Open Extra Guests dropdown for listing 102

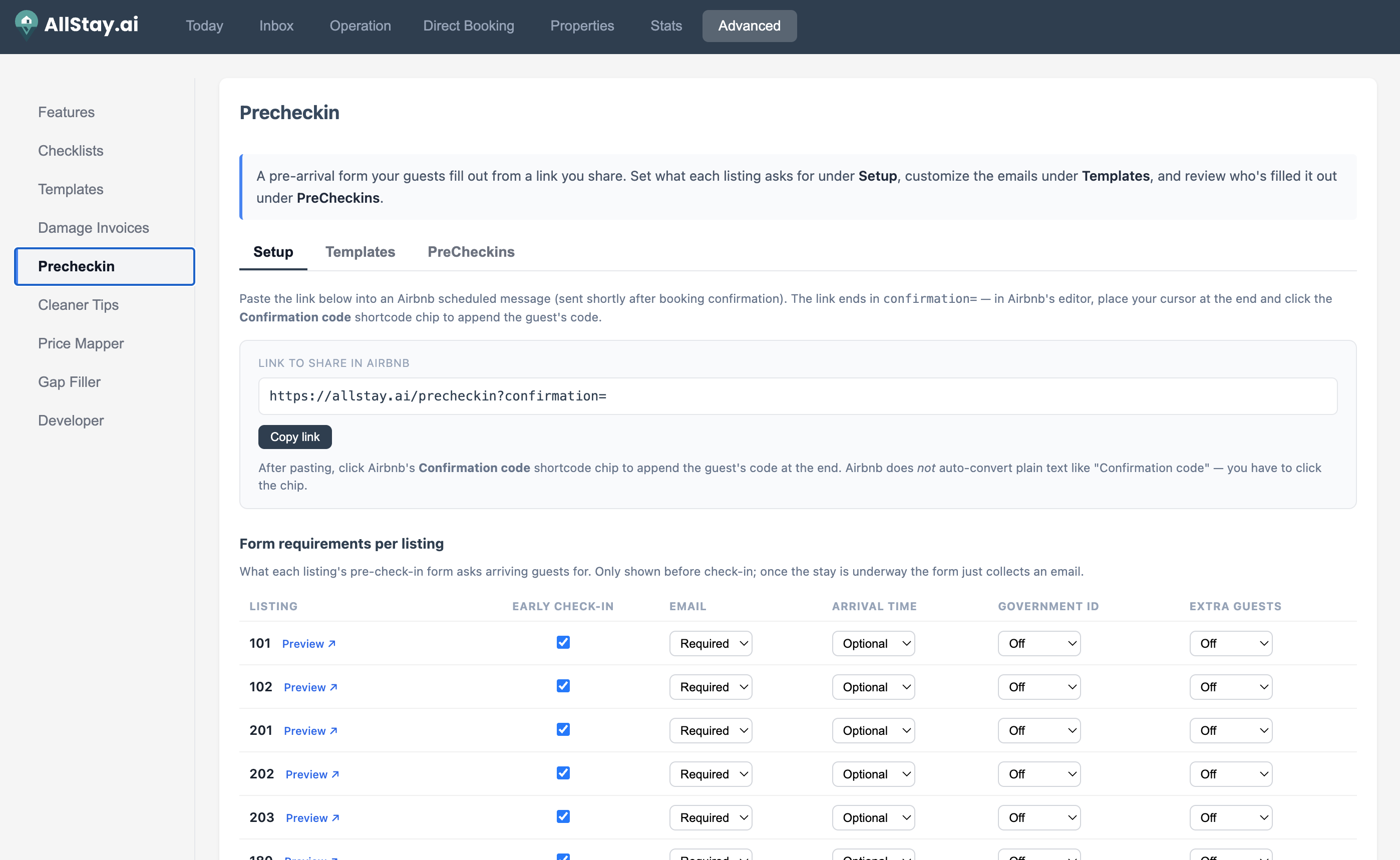1231,687
